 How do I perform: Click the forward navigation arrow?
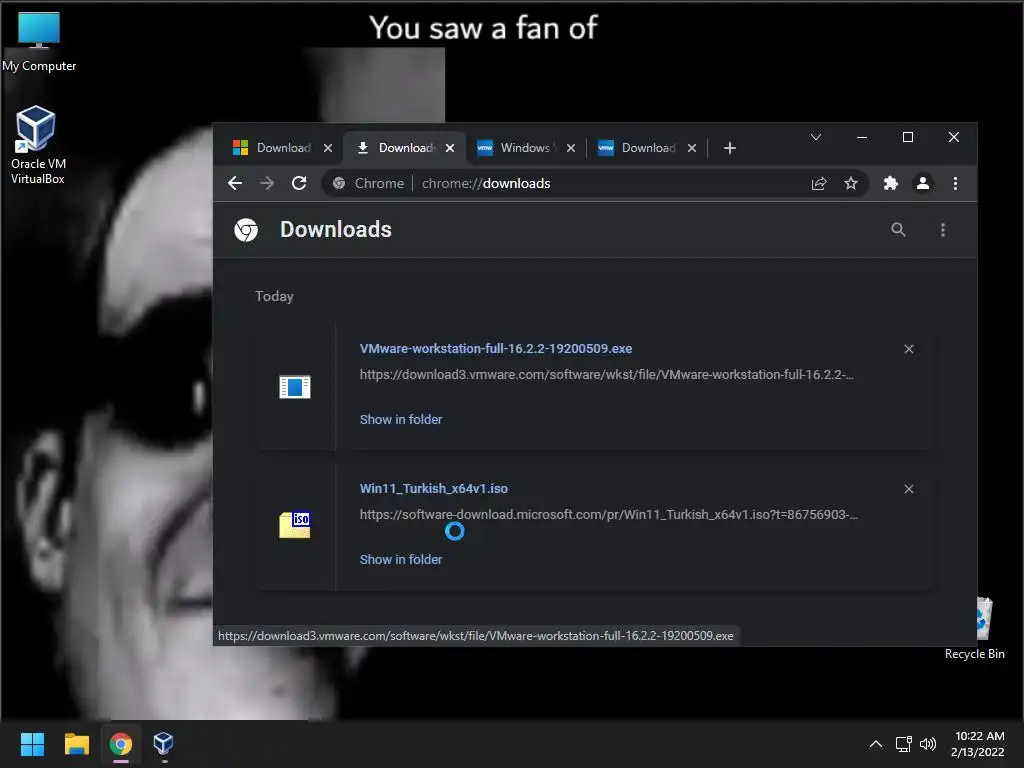266,184
